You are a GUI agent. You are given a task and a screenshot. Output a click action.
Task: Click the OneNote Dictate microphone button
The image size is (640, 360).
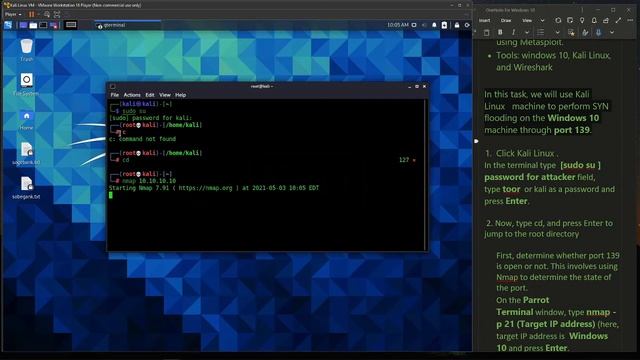click(599, 32)
